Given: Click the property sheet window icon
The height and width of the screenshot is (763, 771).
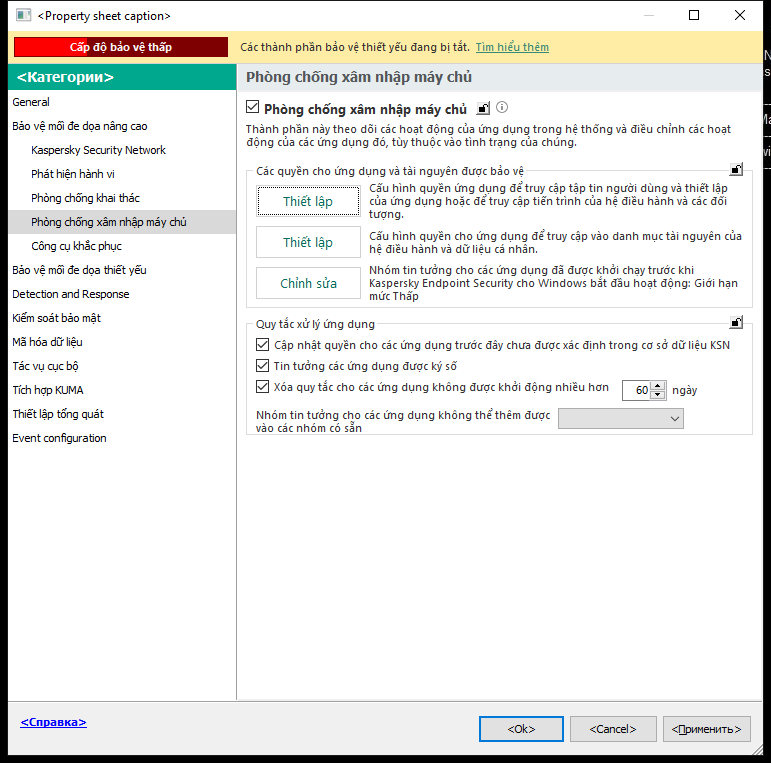Looking at the screenshot, I should 23,15.
